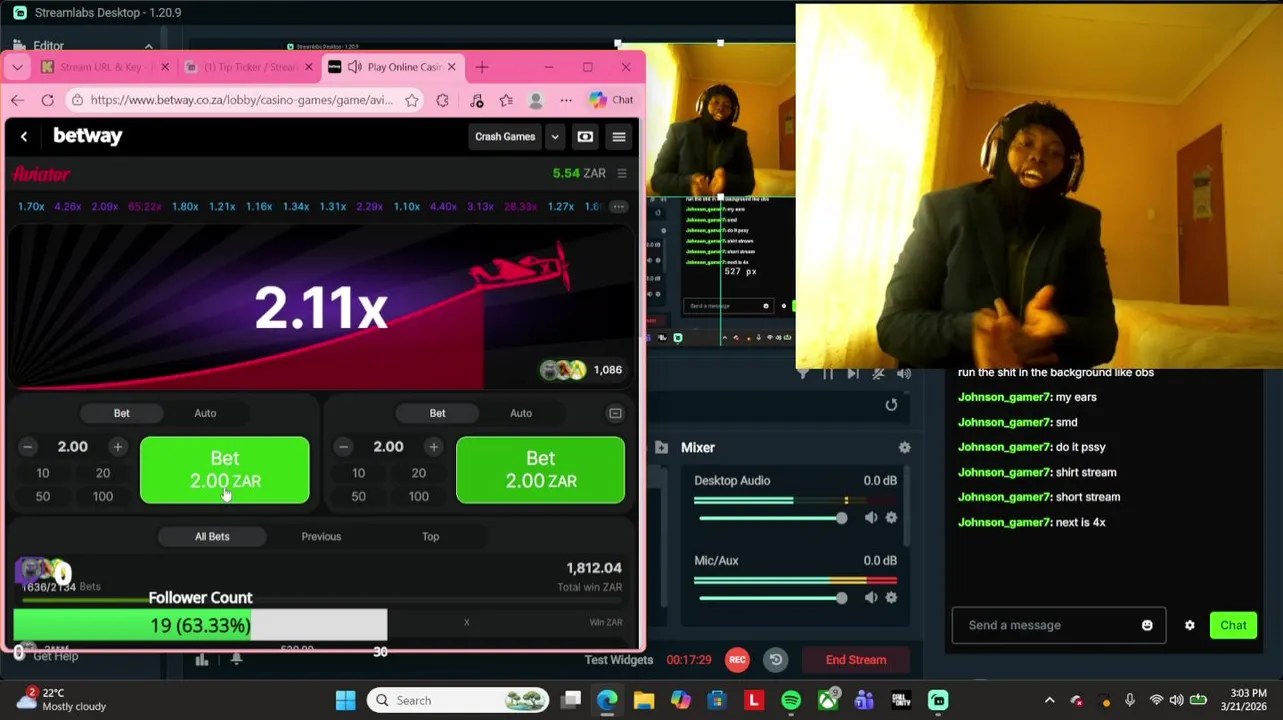Click the browser back button
The height and width of the screenshot is (720, 1283).
[17, 100]
